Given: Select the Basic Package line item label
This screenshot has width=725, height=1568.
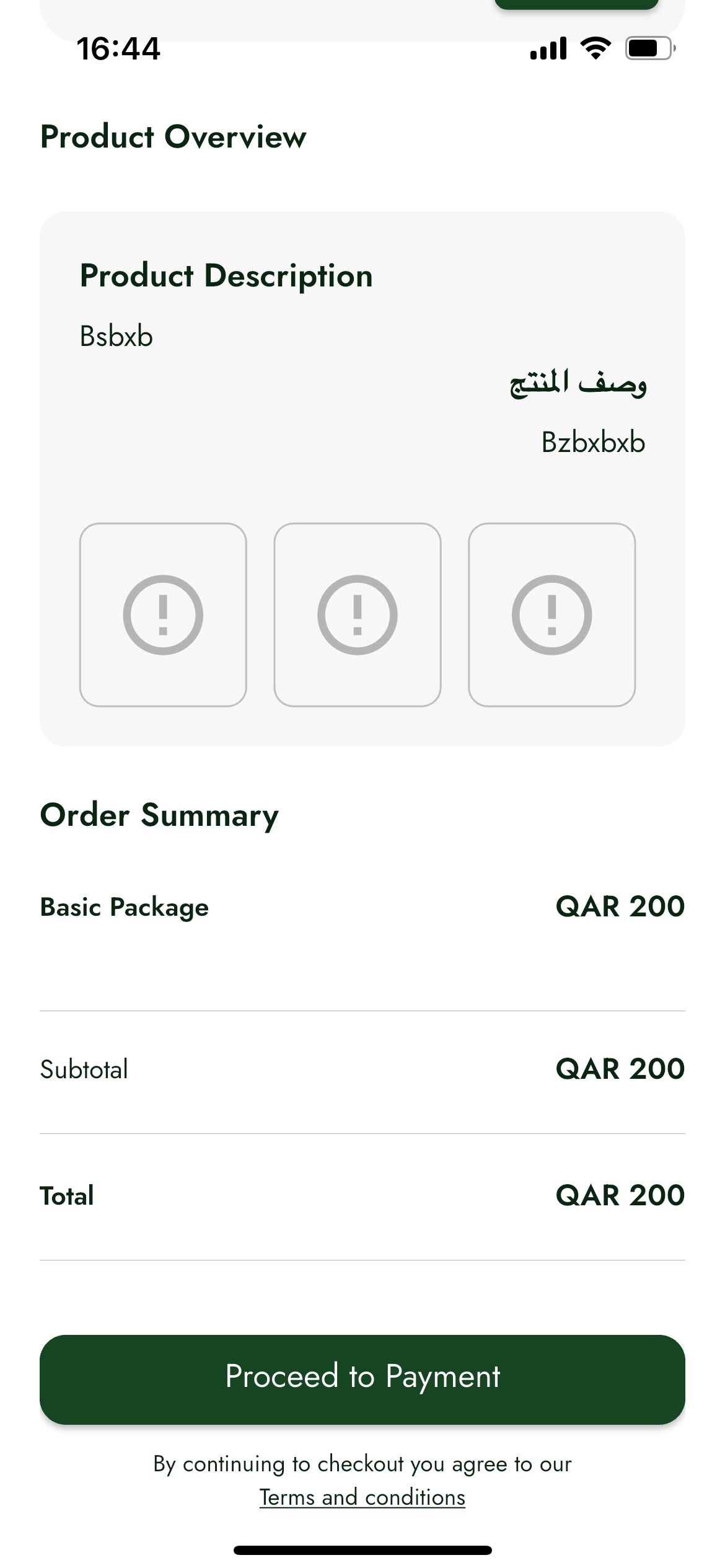Looking at the screenshot, I should point(125,906).
